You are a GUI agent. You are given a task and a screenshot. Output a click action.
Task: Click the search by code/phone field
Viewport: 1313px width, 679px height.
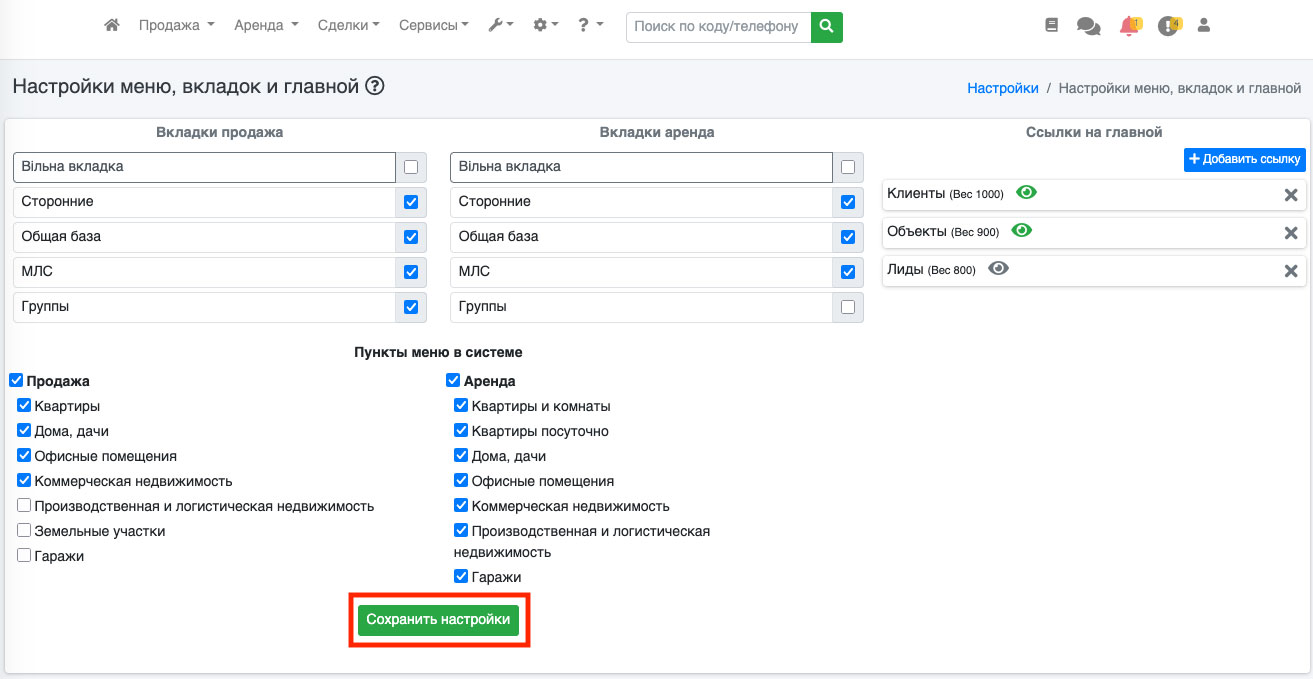click(x=717, y=27)
